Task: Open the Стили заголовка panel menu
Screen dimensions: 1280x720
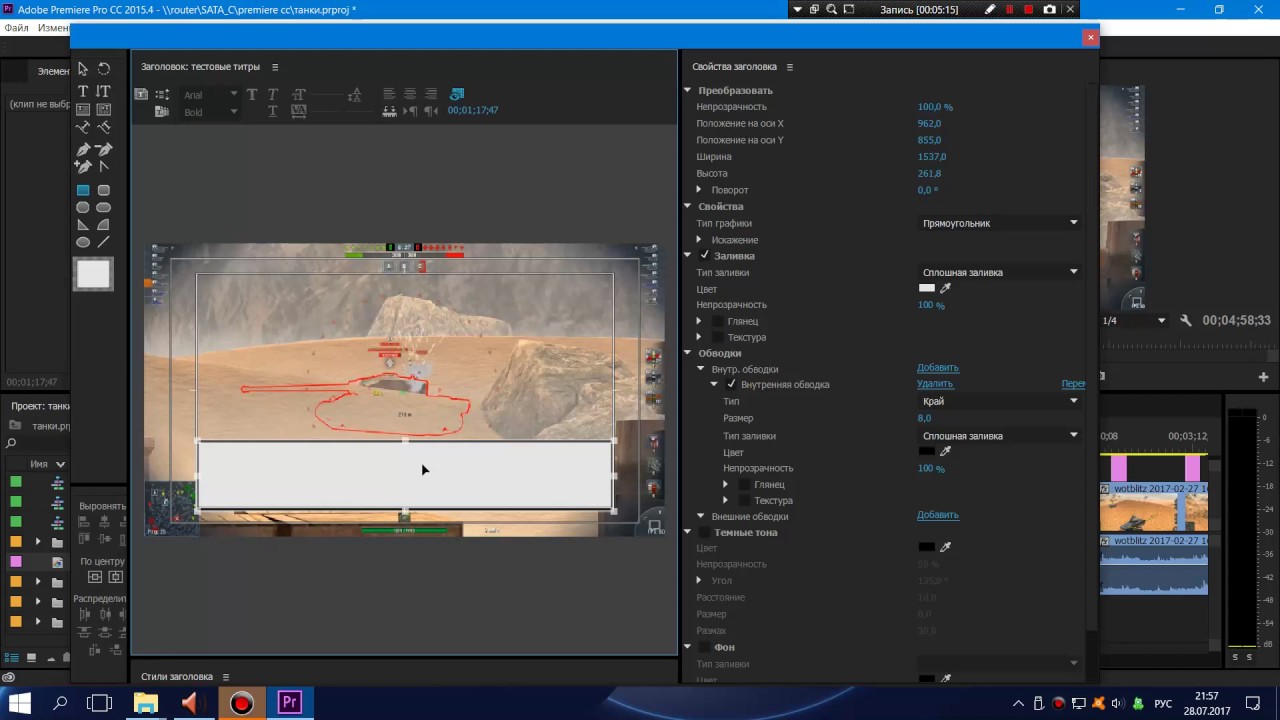Action: 225,677
